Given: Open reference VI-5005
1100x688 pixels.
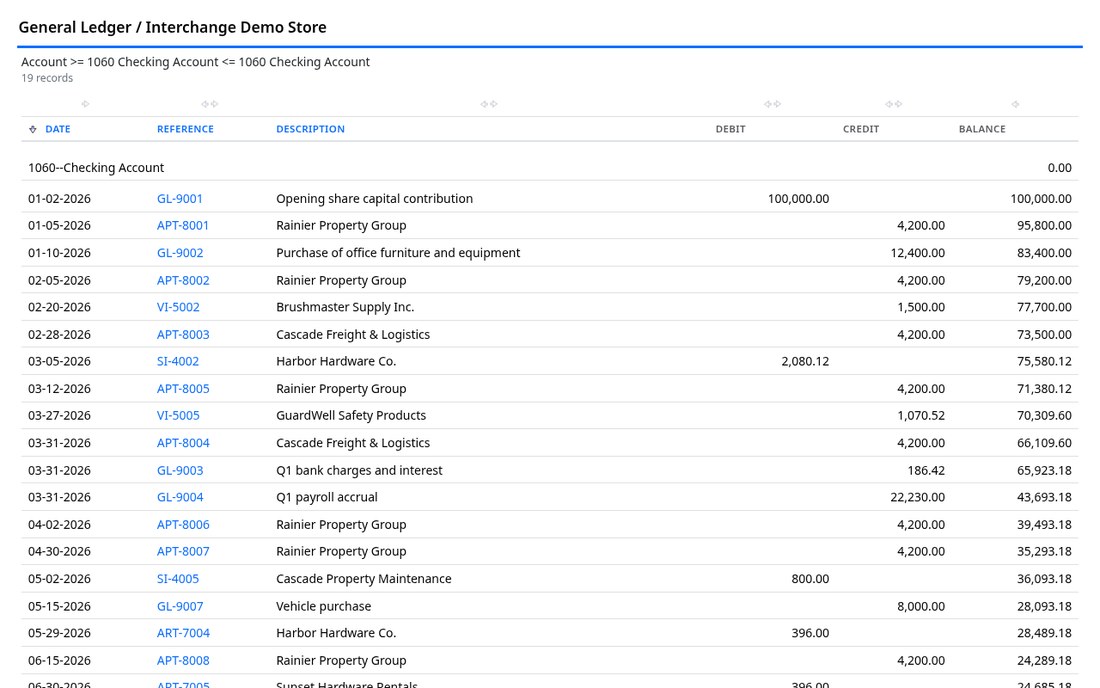Looking at the screenshot, I should coord(178,415).
